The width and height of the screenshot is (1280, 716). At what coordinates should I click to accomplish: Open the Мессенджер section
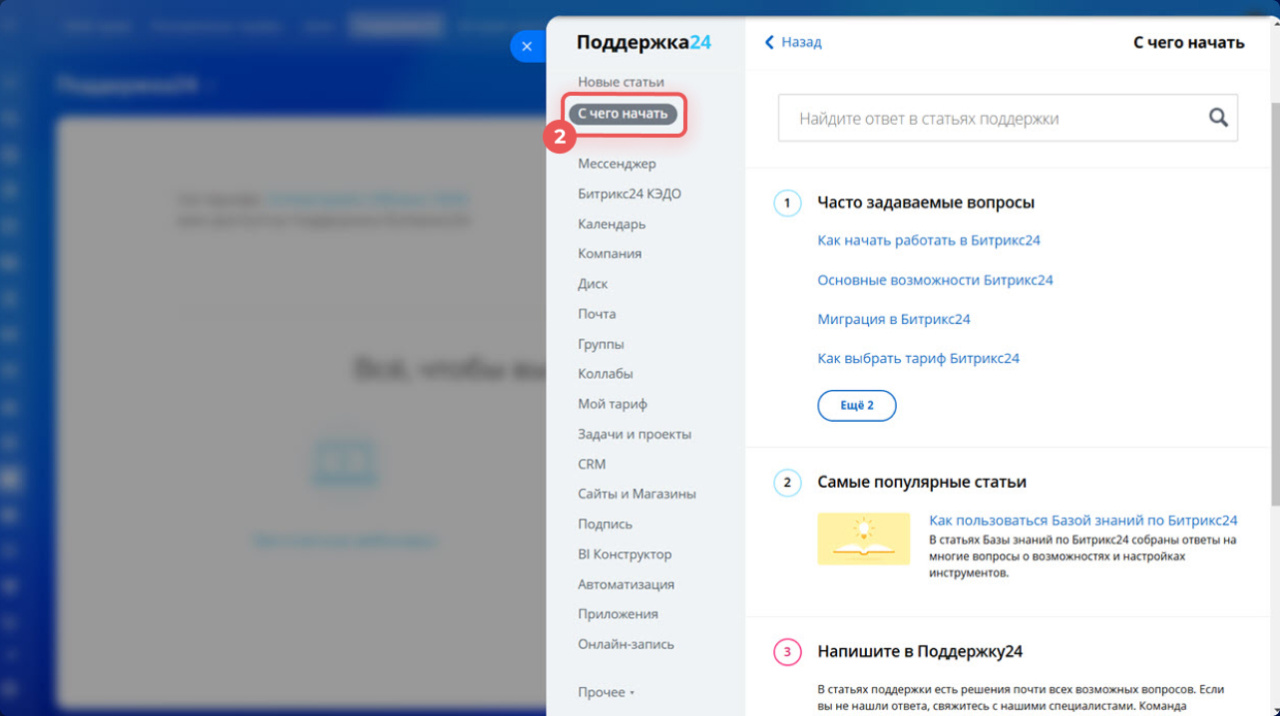pyautogui.click(x=617, y=163)
